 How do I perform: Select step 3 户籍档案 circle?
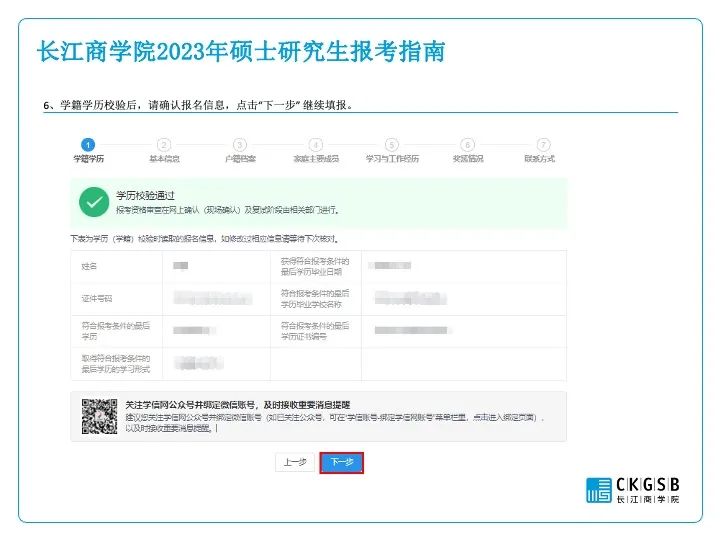click(240, 145)
